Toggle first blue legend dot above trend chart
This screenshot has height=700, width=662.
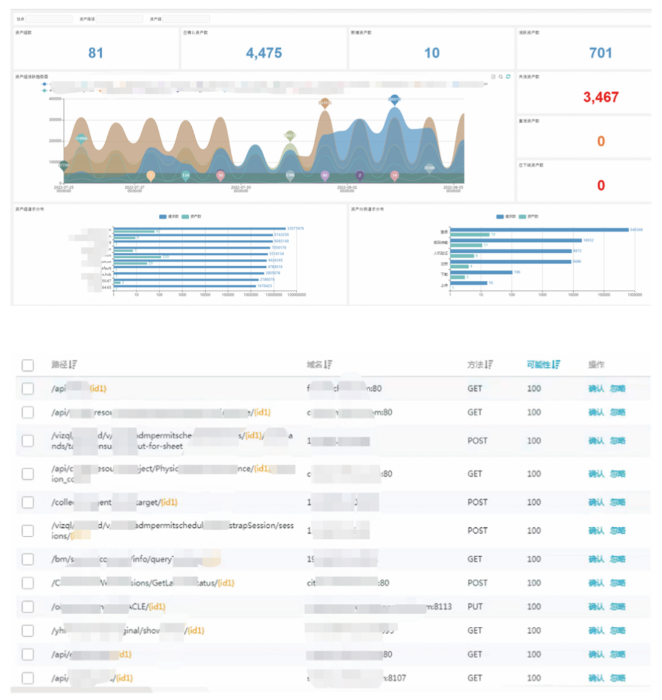coord(44,84)
